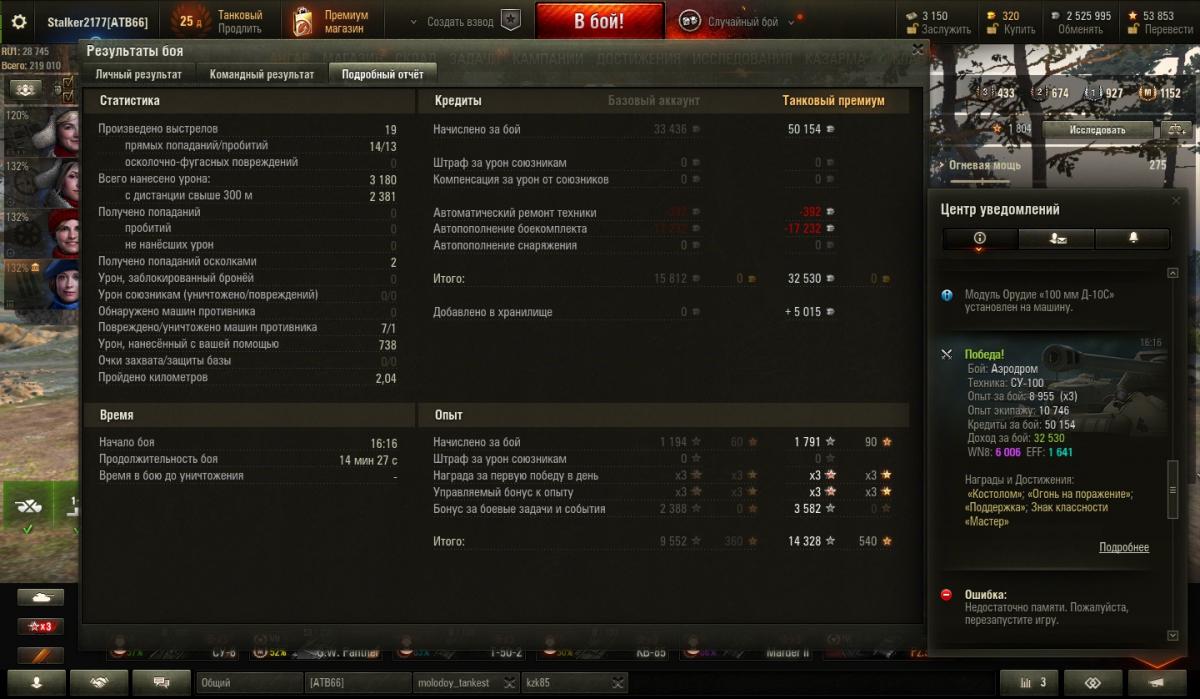Click the vehicle compare scales icon

pos(1176,130)
